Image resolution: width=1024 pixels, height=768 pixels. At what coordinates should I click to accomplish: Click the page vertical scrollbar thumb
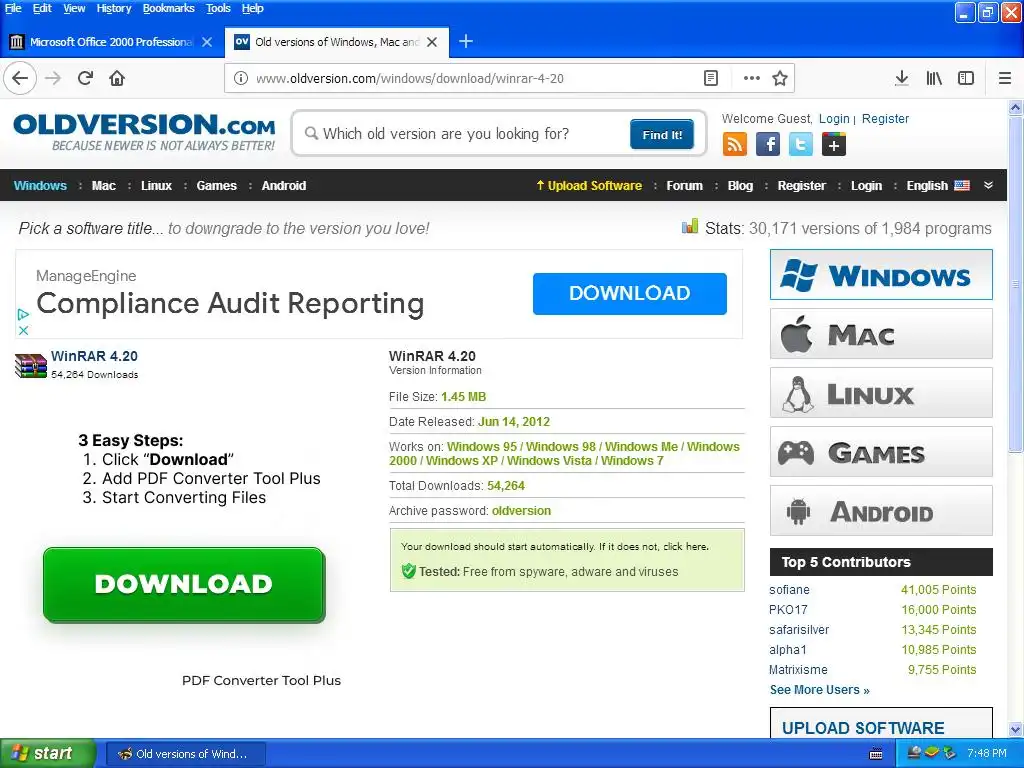pyautogui.click(x=1016, y=284)
